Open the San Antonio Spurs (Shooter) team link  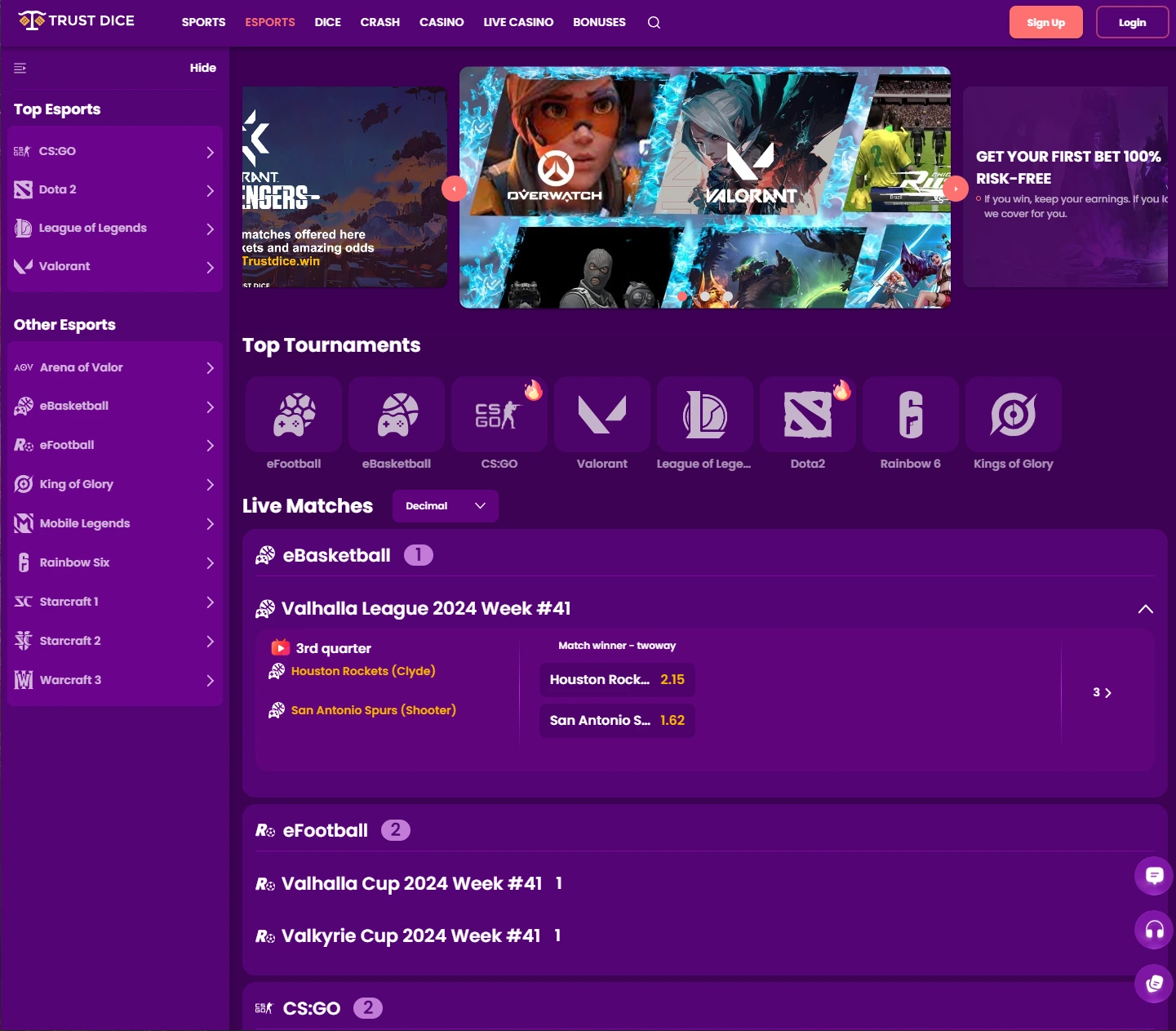[374, 710]
